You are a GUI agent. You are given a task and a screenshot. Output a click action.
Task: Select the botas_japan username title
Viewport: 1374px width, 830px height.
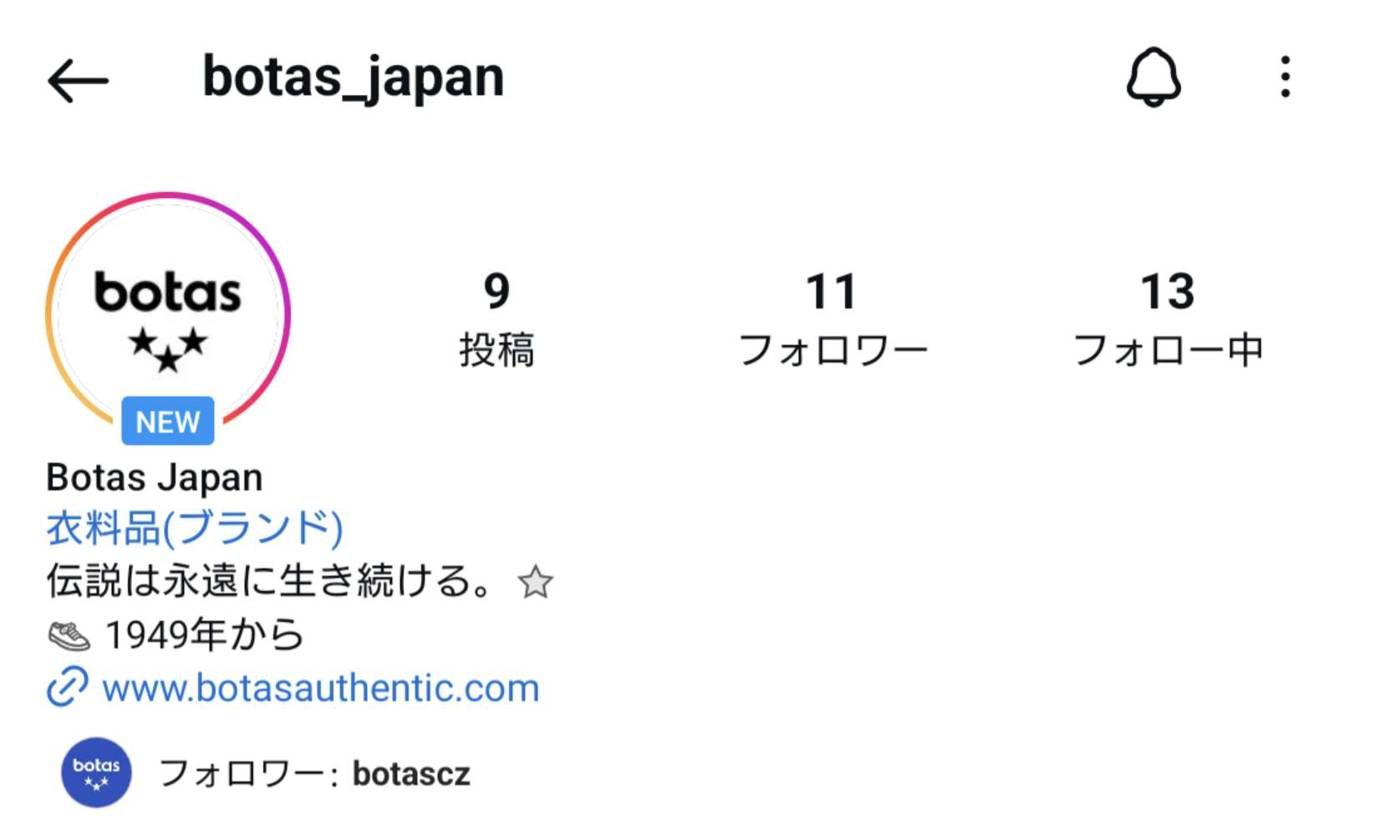tap(352, 78)
